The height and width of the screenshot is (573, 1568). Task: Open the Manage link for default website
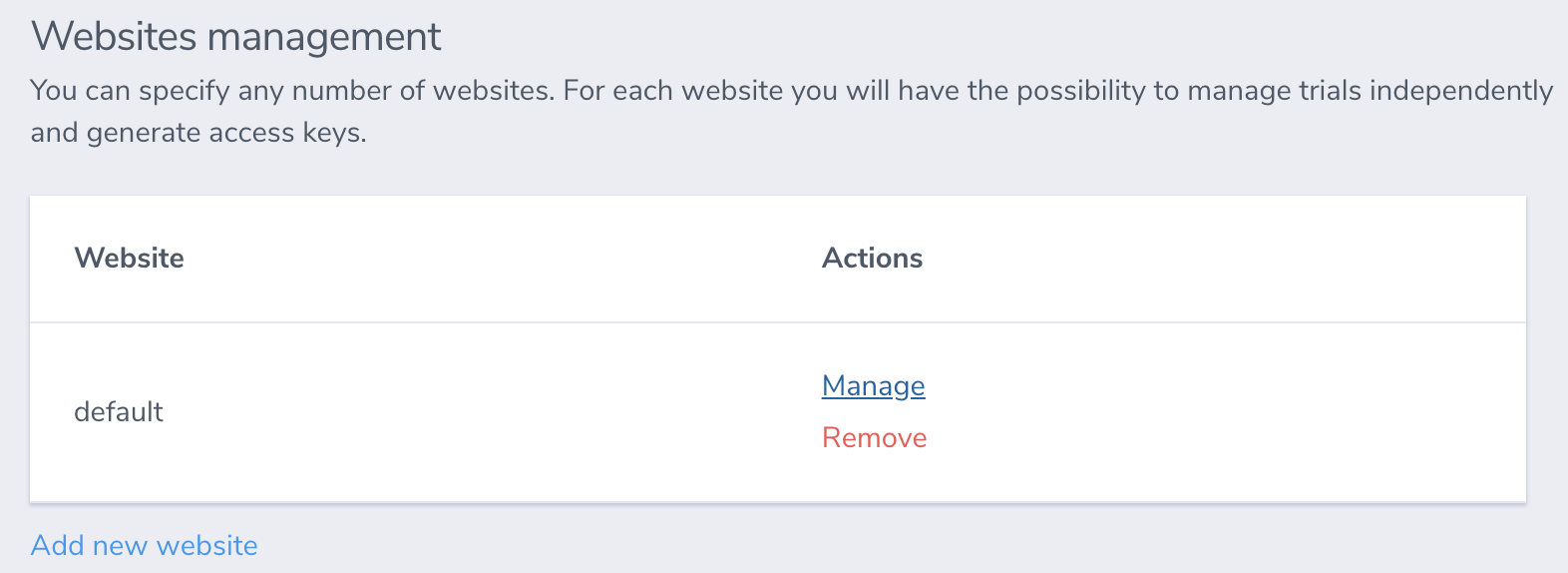873,386
